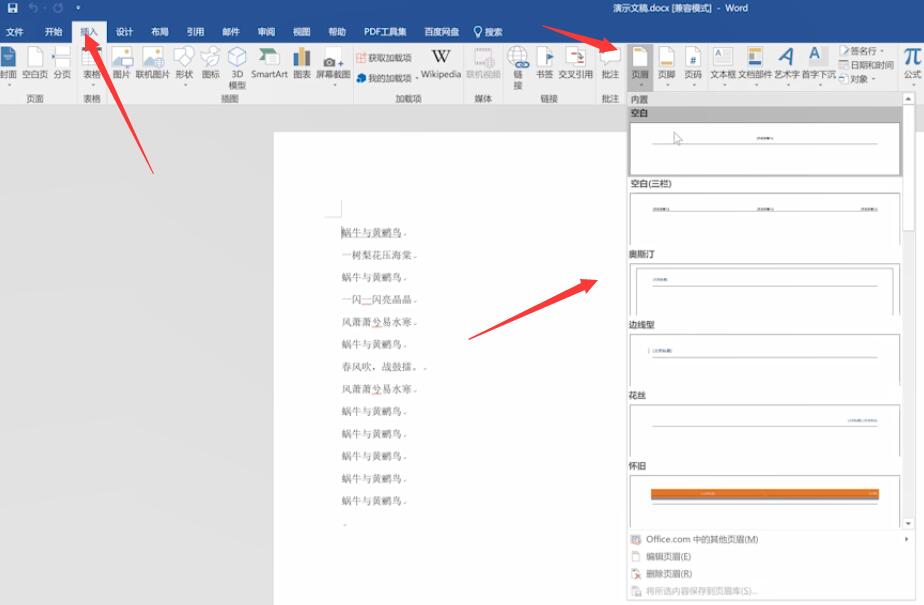Open the 百度网盘 tab

click(x=441, y=32)
